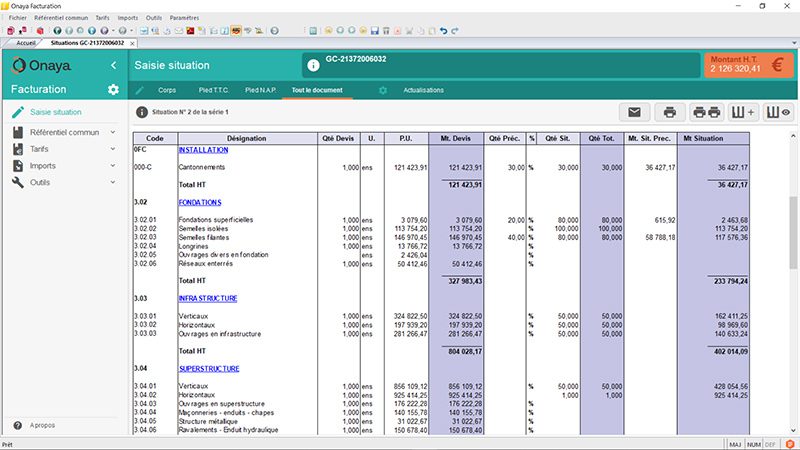This screenshot has width=800, height=450.
Task: Expand the Imports sidebar section
Action: coord(113,166)
